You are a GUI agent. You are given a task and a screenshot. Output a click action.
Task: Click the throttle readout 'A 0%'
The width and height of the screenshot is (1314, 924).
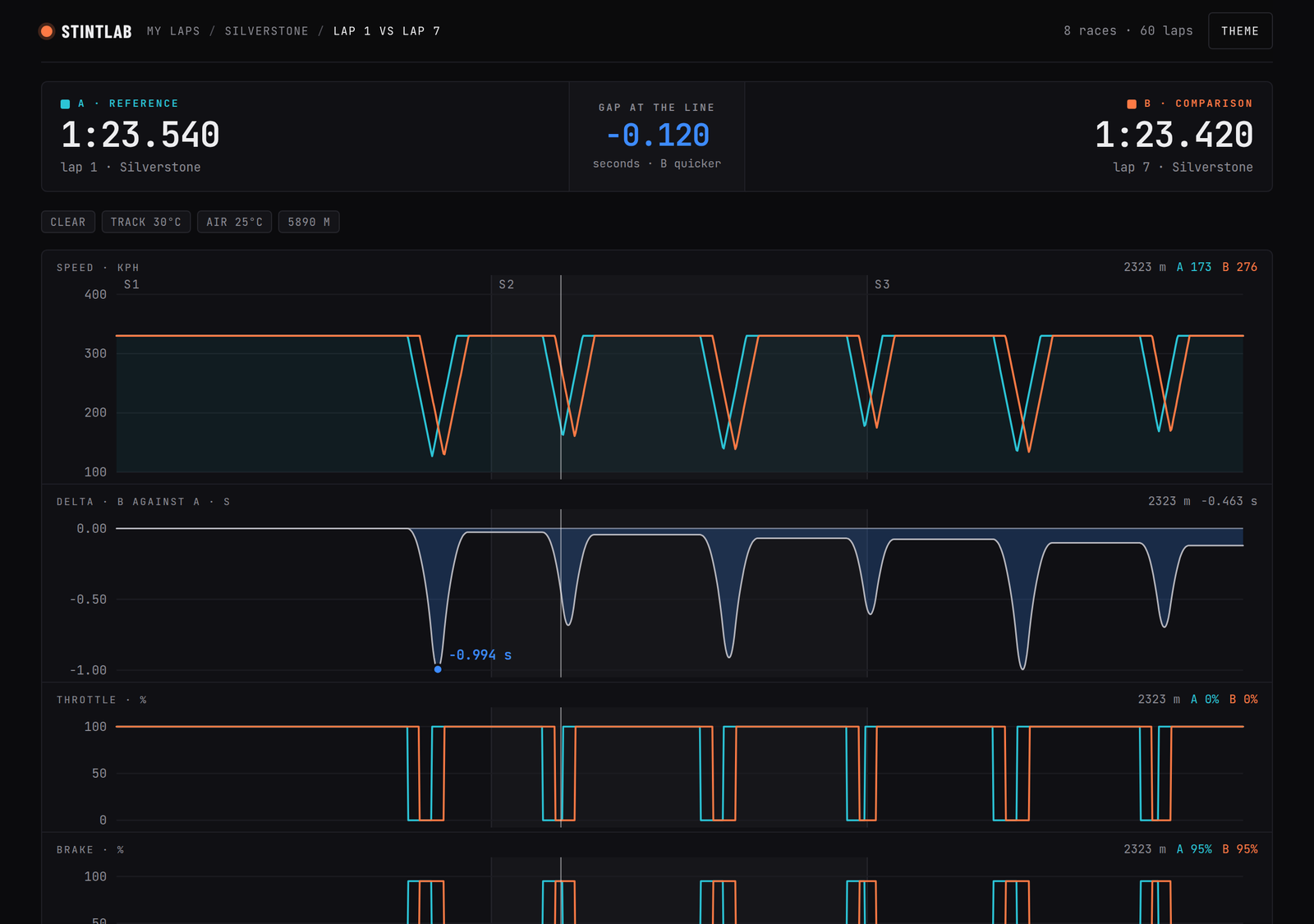1205,699
